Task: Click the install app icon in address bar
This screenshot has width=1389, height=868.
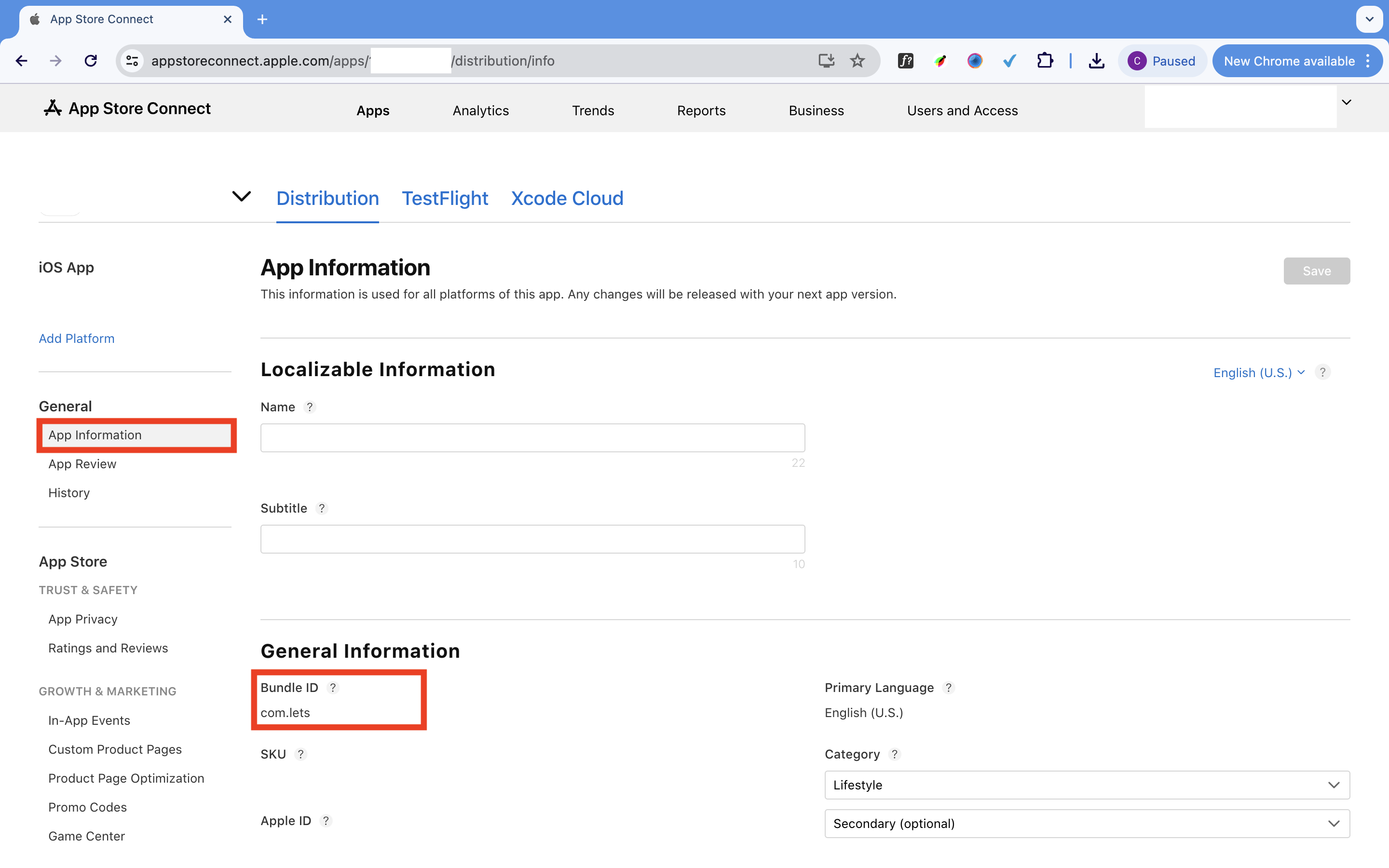Action: click(x=826, y=61)
